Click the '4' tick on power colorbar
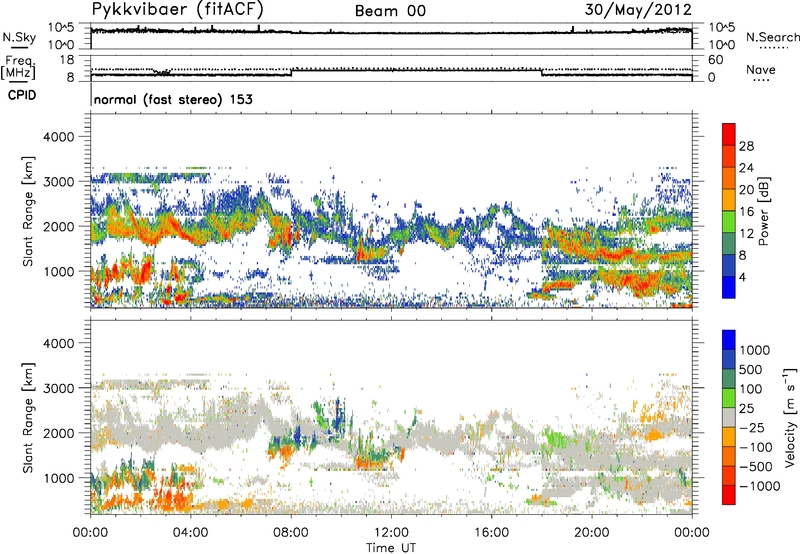This screenshot has height=554, width=800. point(742,278)
